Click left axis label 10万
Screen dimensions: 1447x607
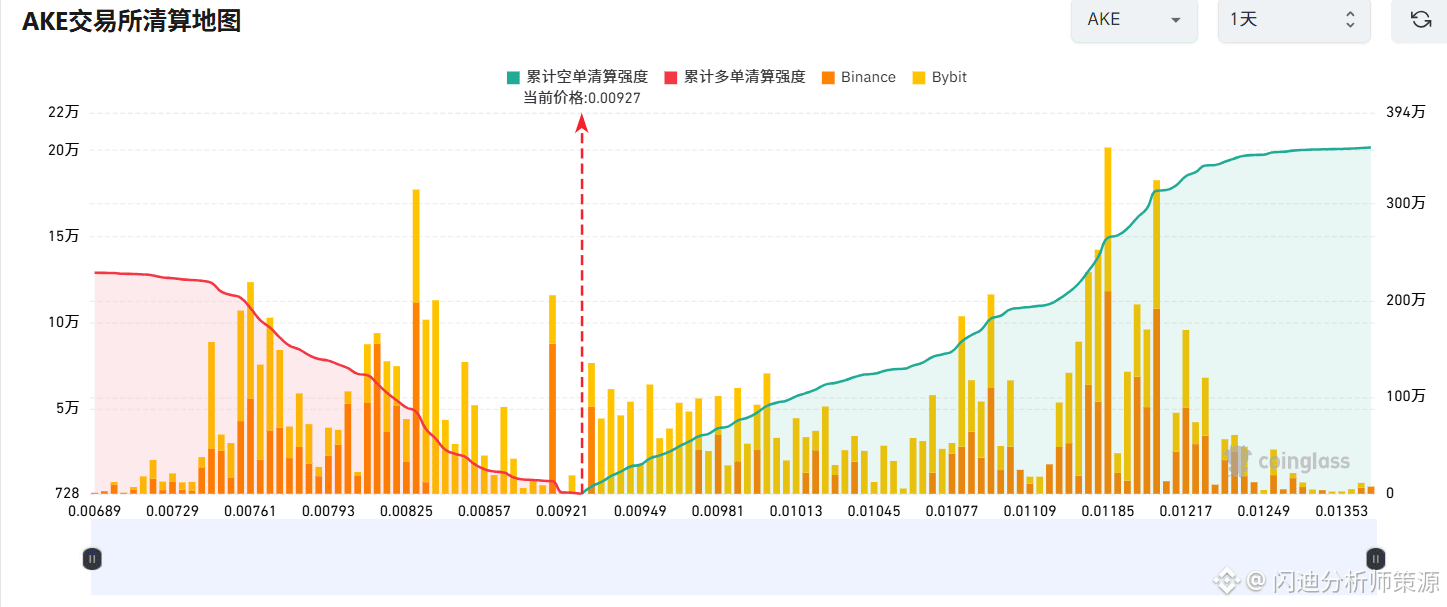coord(63,323)
